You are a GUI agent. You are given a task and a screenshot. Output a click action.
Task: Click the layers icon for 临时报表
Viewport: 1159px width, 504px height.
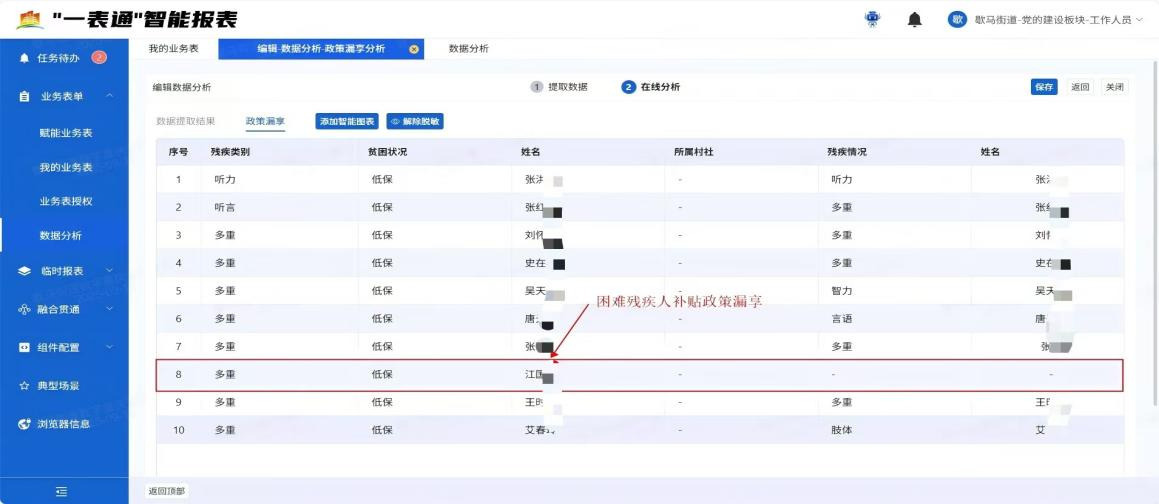click(x=24, y=271)
